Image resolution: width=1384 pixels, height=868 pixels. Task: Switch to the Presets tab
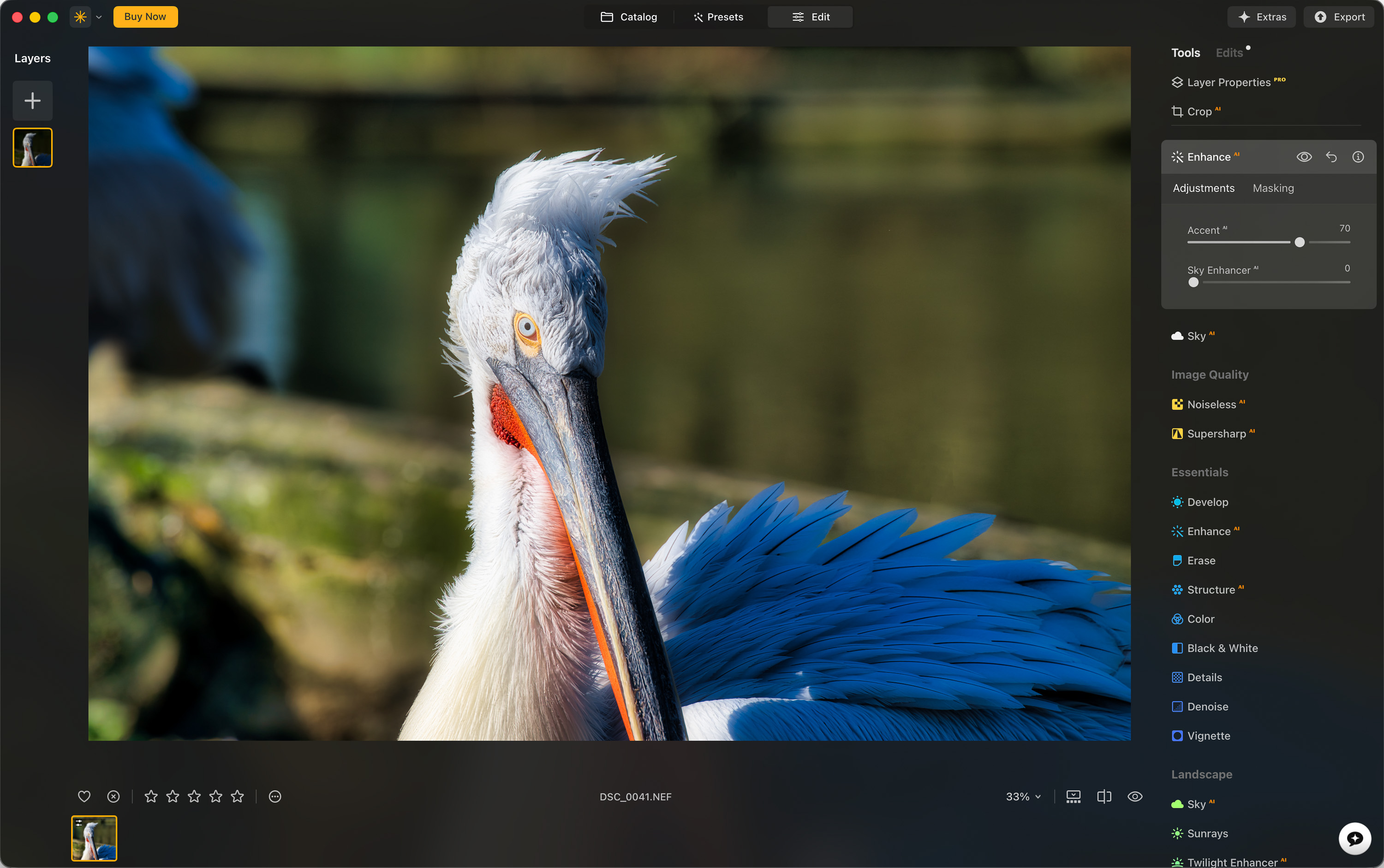pos(718,17)
